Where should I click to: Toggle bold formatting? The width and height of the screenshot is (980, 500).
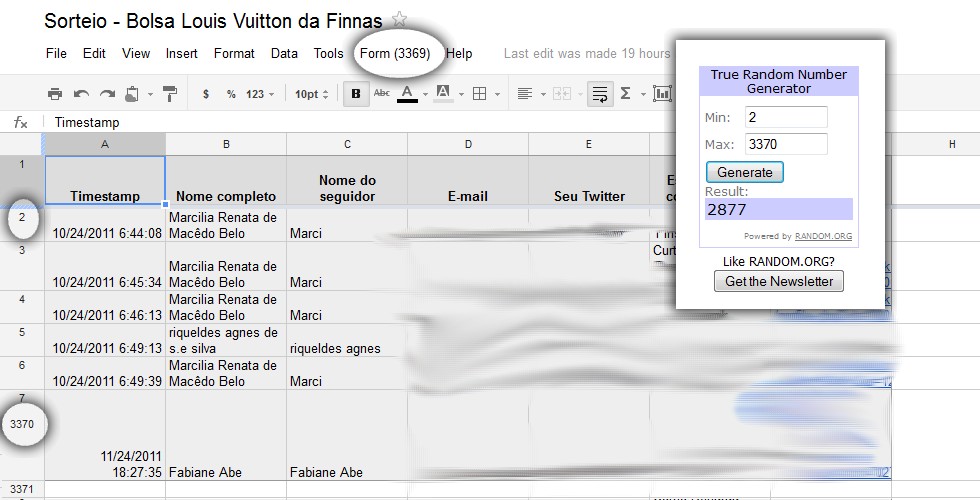click(356, 94)
